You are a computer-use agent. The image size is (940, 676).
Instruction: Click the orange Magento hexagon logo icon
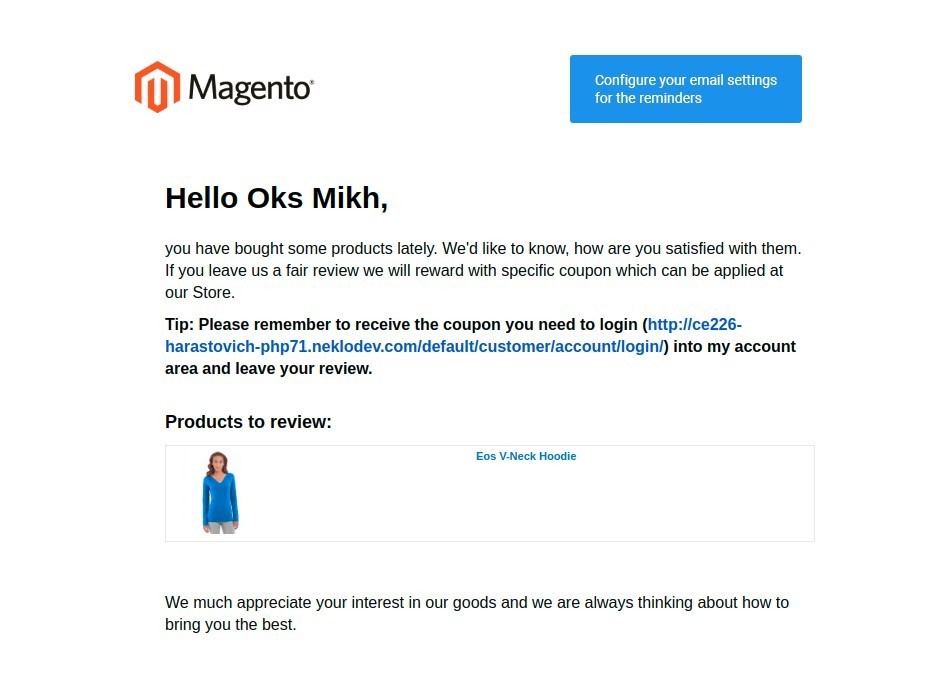coord(157,87)
